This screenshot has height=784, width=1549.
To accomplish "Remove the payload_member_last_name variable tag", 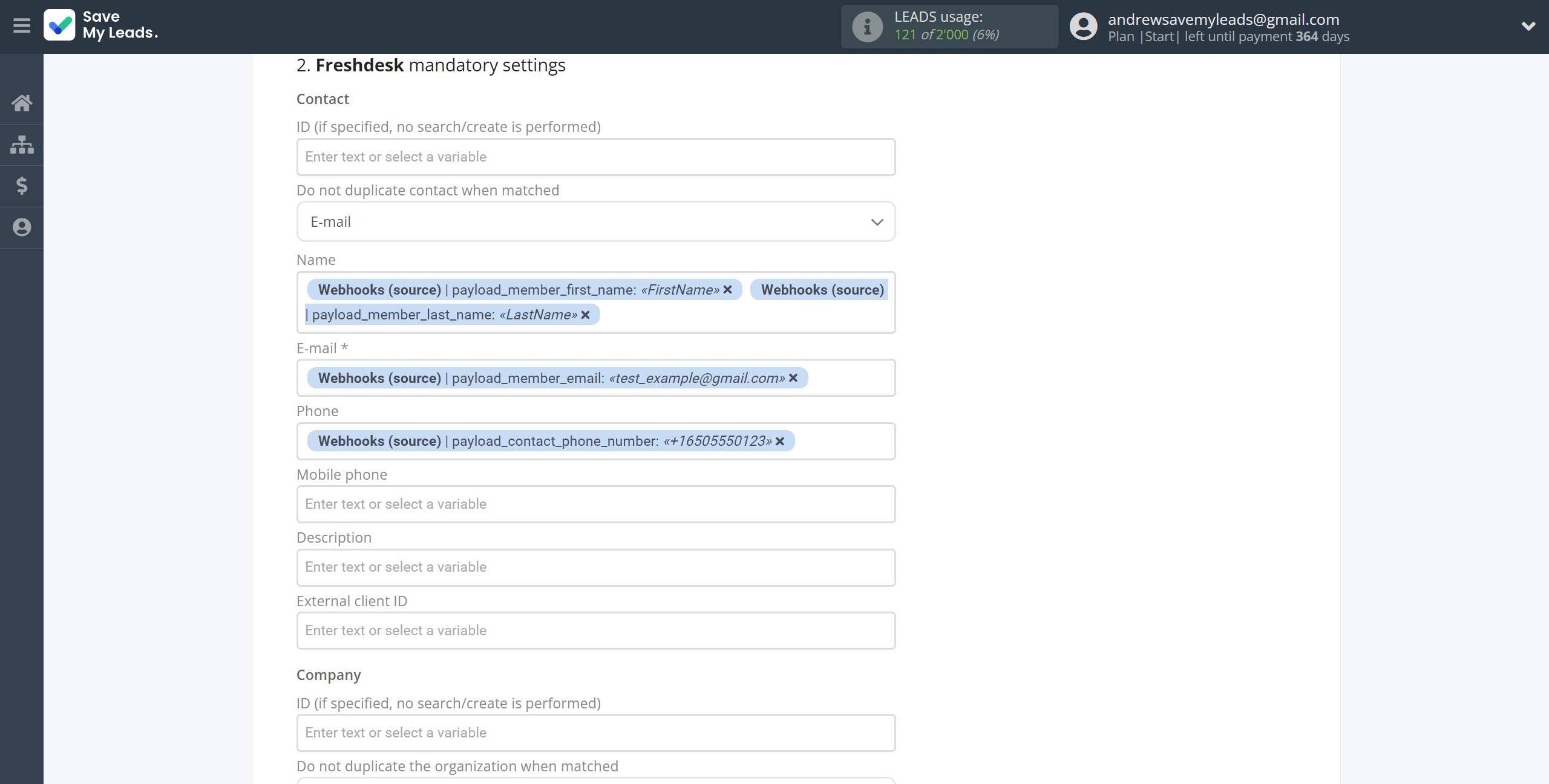I will coord(585,315).
